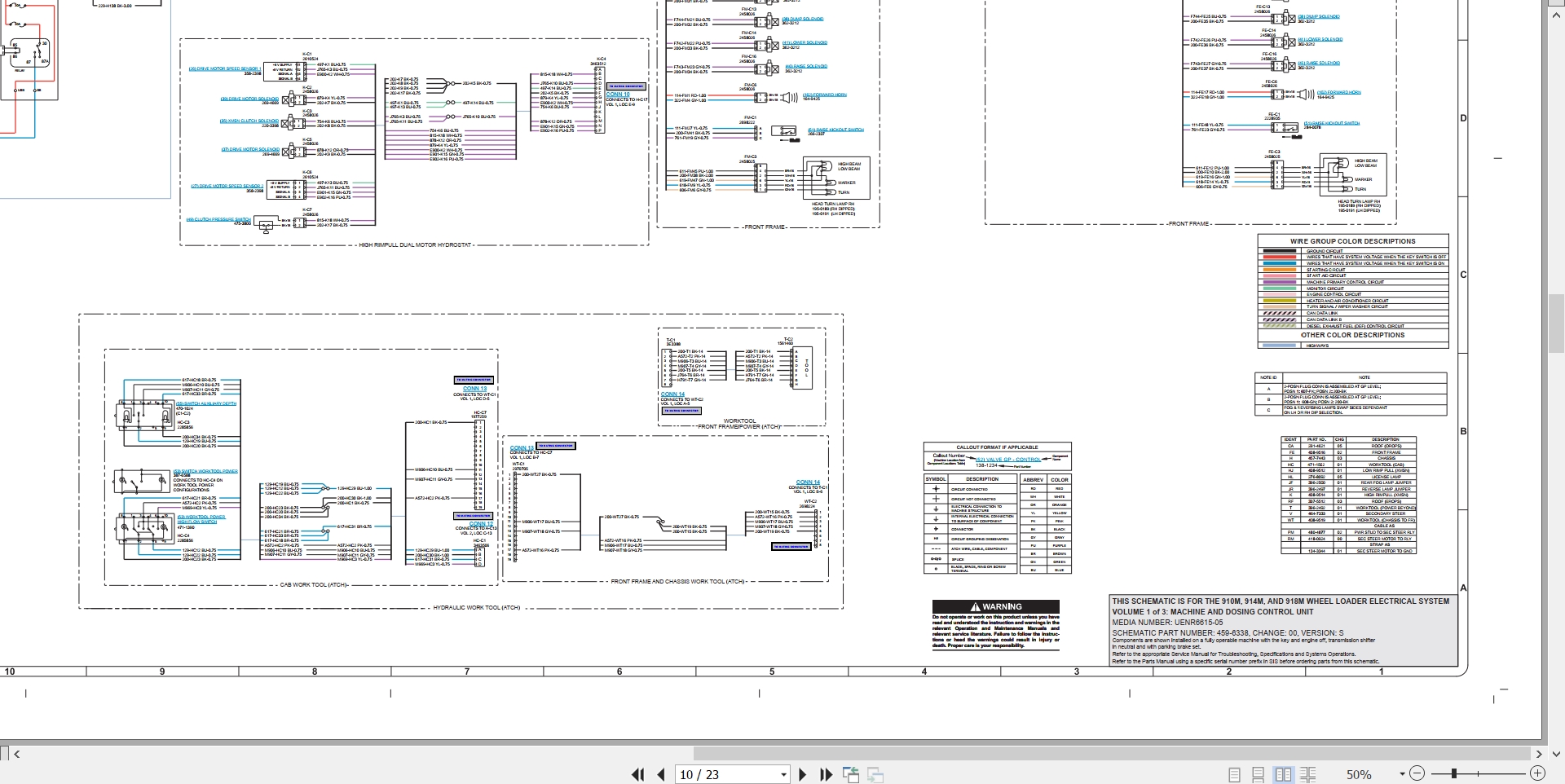Go to the previous page
This screenshot has width=1565, height=784.
coord(661,774)
